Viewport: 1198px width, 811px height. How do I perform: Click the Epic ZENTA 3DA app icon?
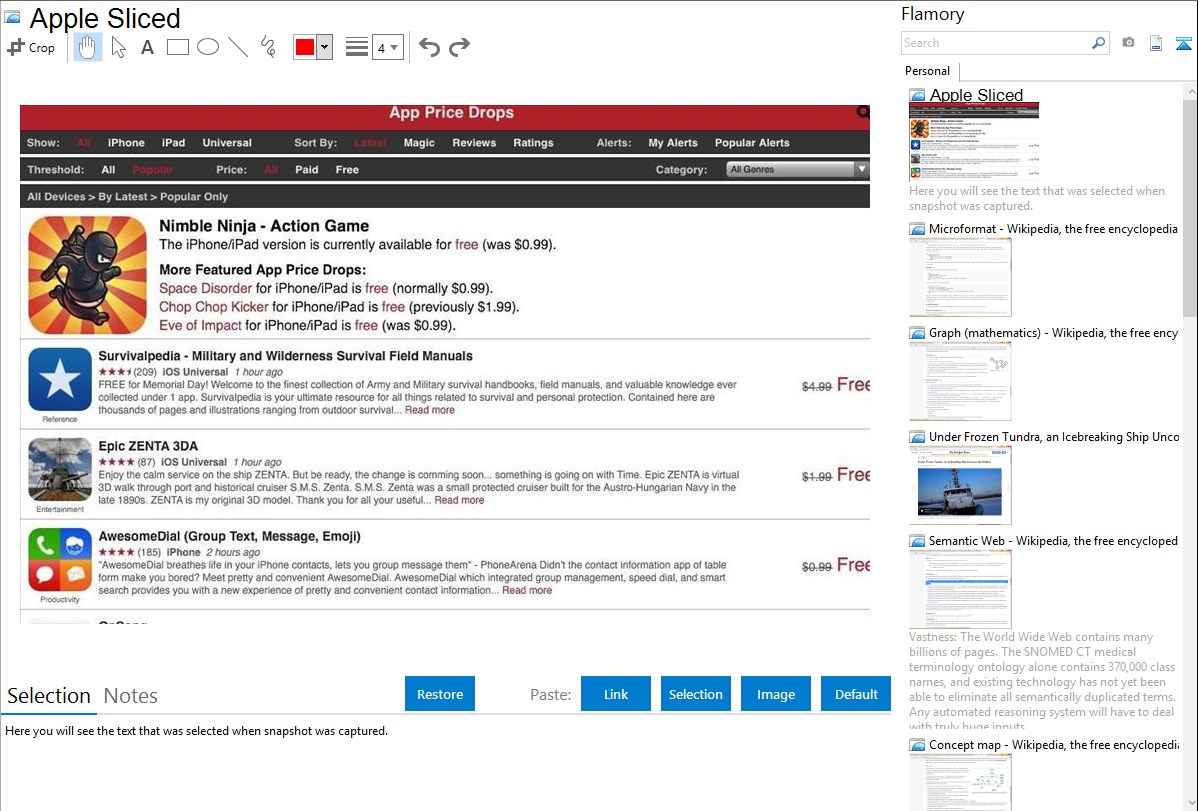[x=60, y=470]
